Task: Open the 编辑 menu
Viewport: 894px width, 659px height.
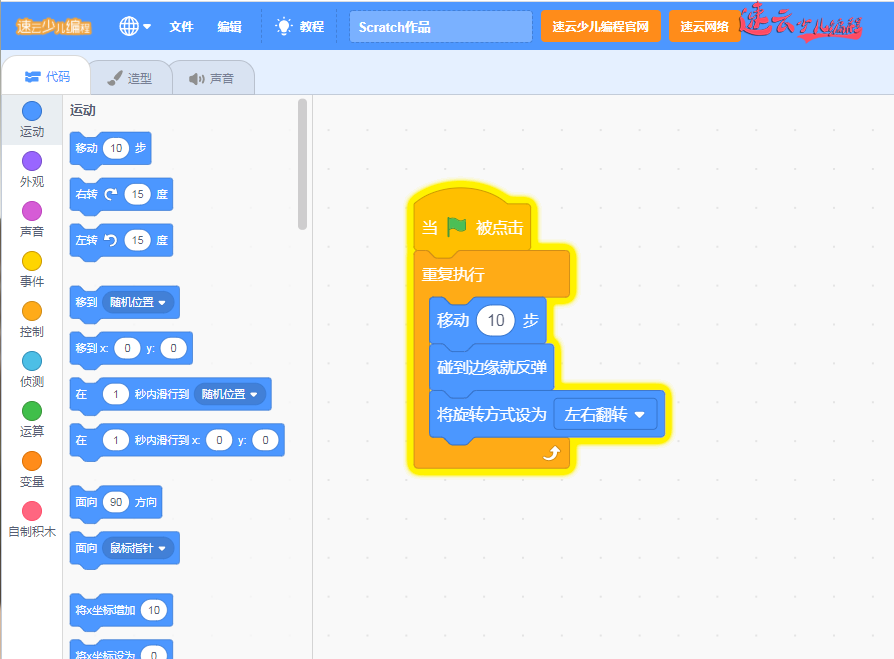Action: point(229,27)
